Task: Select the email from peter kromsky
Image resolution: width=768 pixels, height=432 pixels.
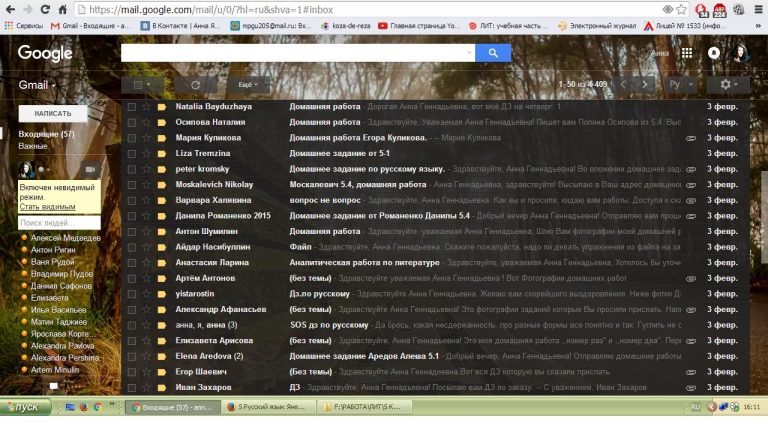Action: [x=131, y=169]
